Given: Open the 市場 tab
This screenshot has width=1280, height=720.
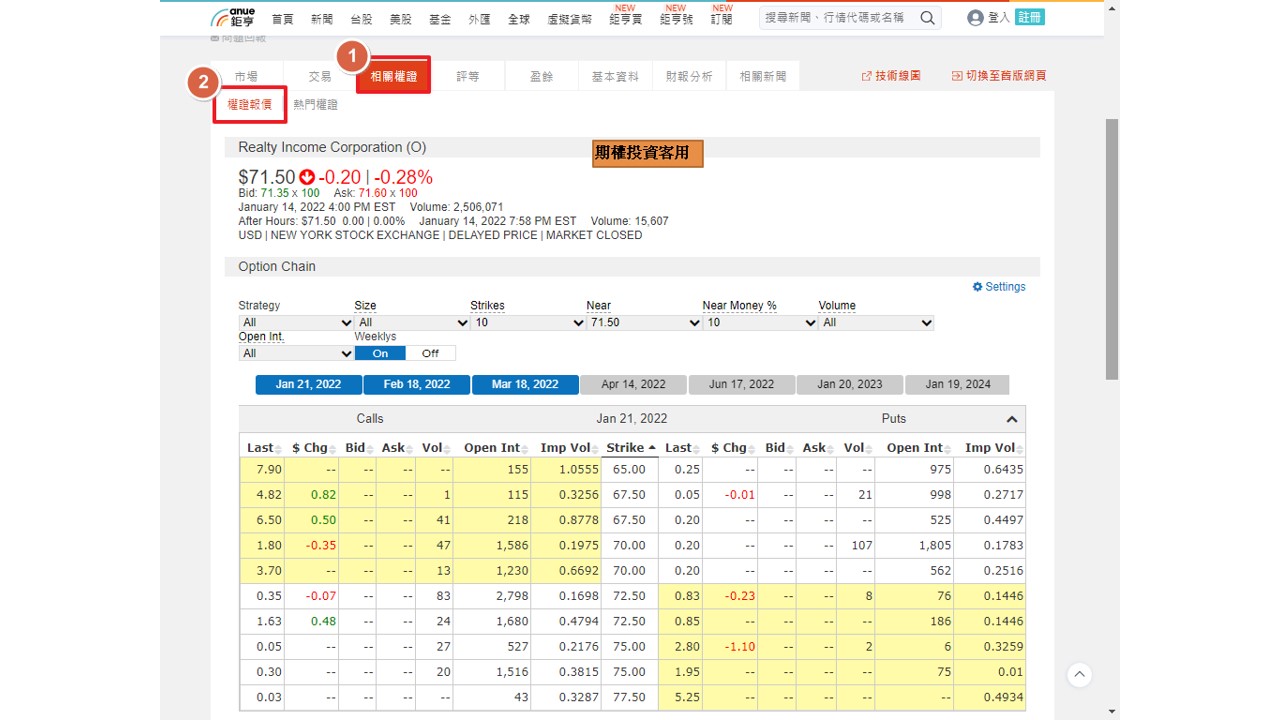Looking at the screenshot, I should 246,76.
